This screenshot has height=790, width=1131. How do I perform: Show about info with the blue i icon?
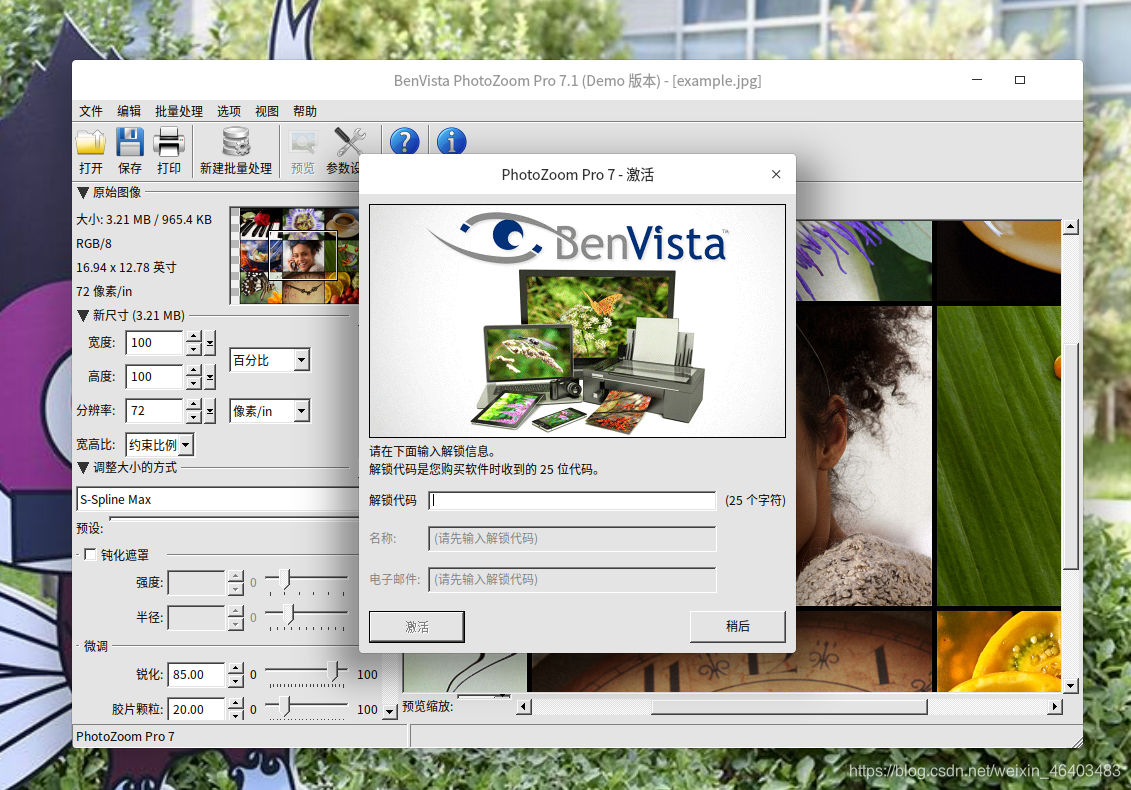click(452, 141)
